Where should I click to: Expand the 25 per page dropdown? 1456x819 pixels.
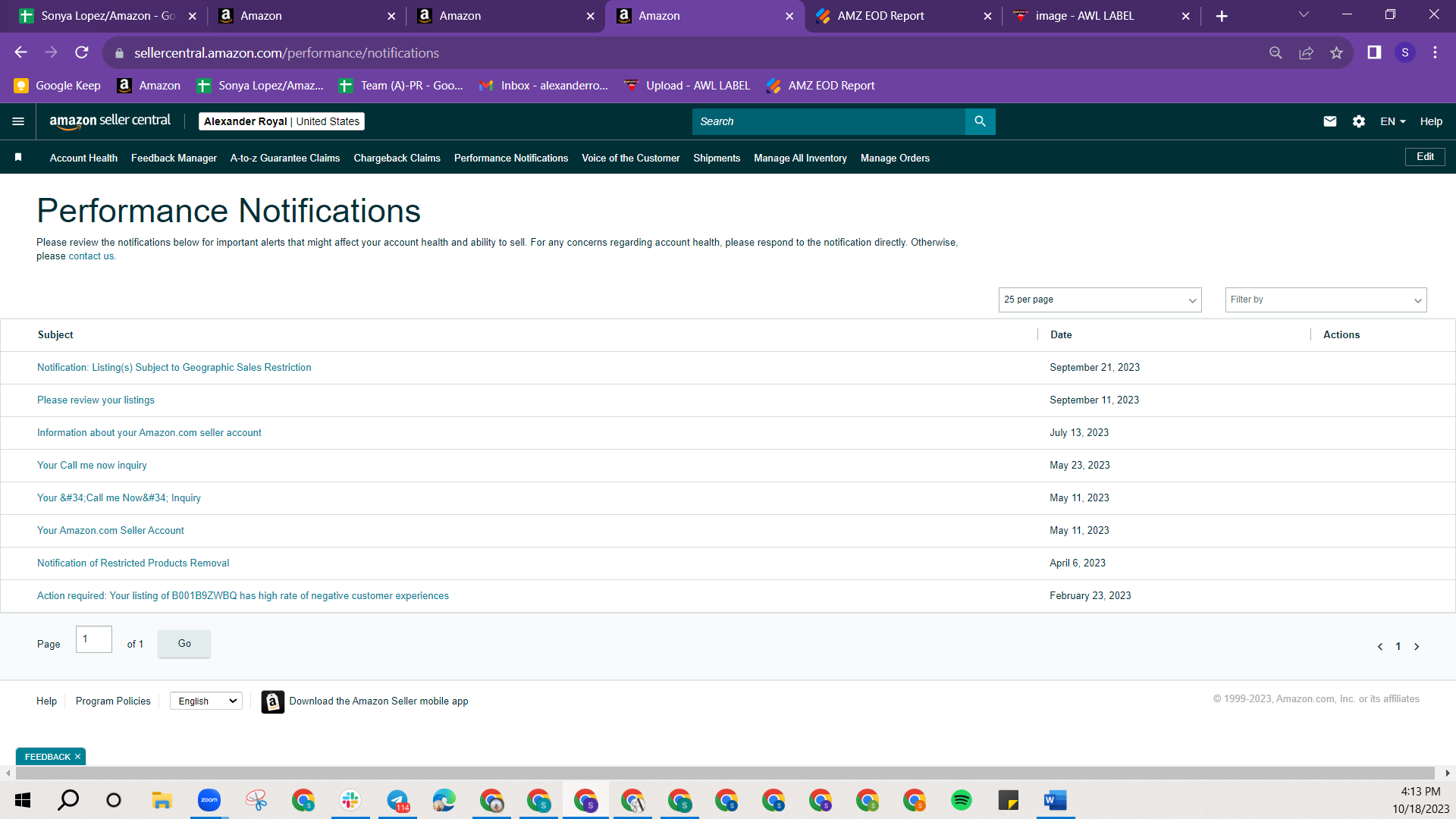1100,300
